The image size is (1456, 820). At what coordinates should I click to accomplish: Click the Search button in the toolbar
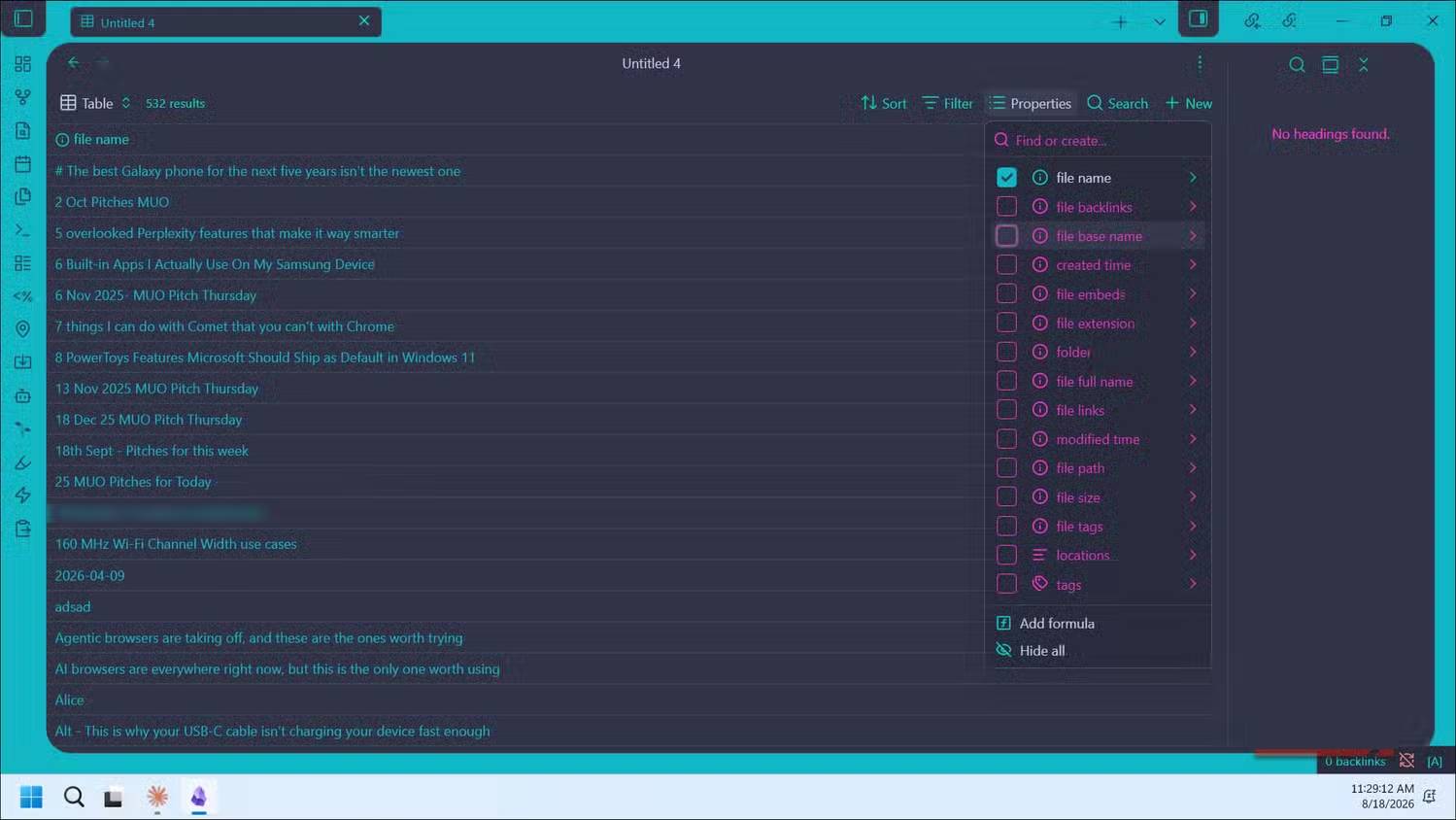coord(1118,103)
